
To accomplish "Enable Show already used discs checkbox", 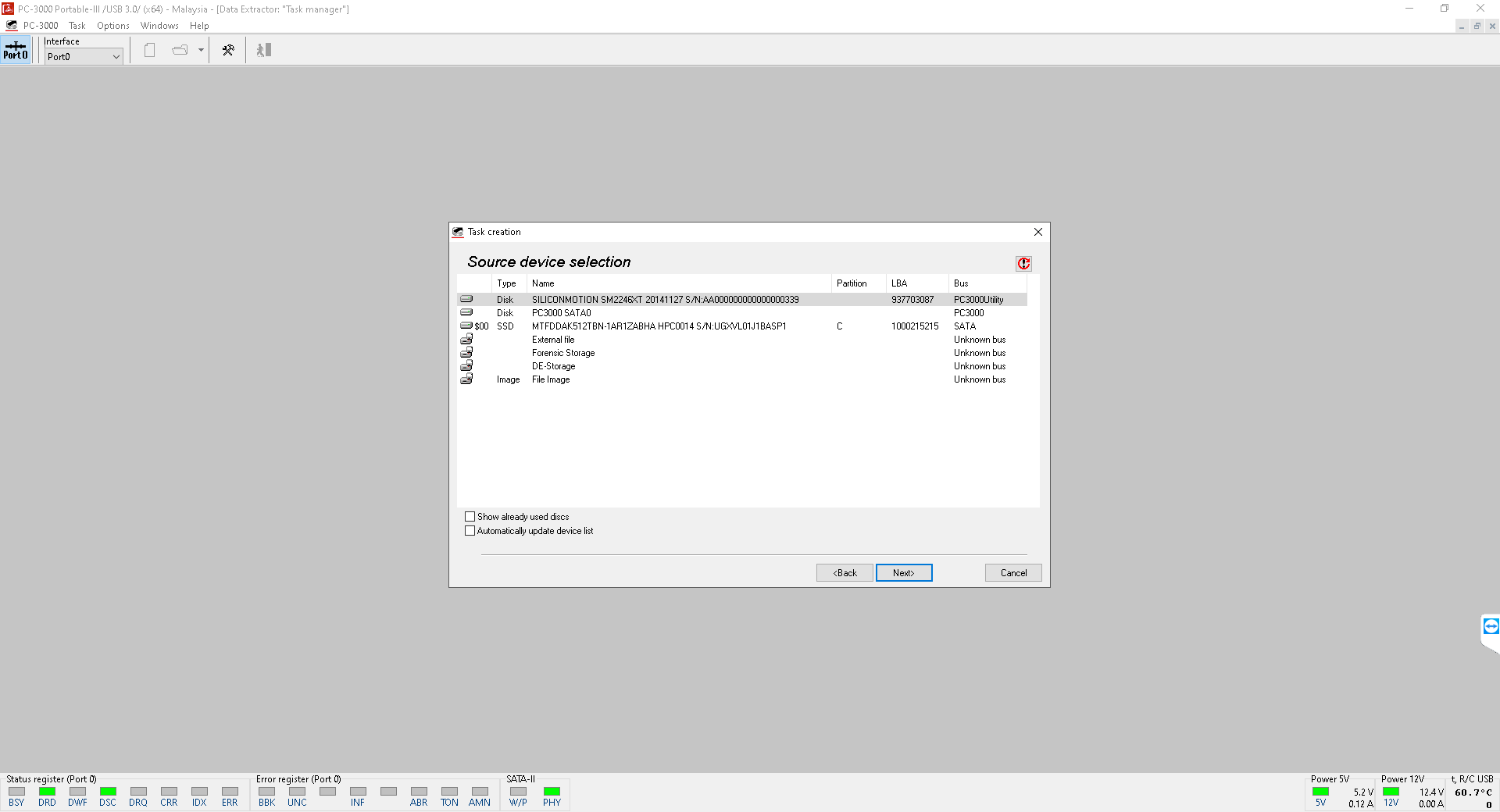I will tap(470, 517).
